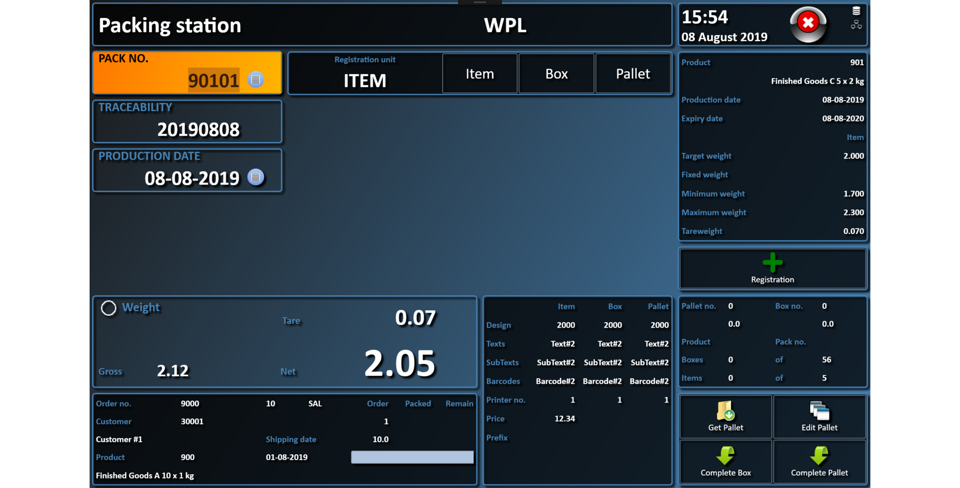The height and width of the screenshot is (488, 960).
Task: Switch registration unit to Pallet
Action: 632,74
